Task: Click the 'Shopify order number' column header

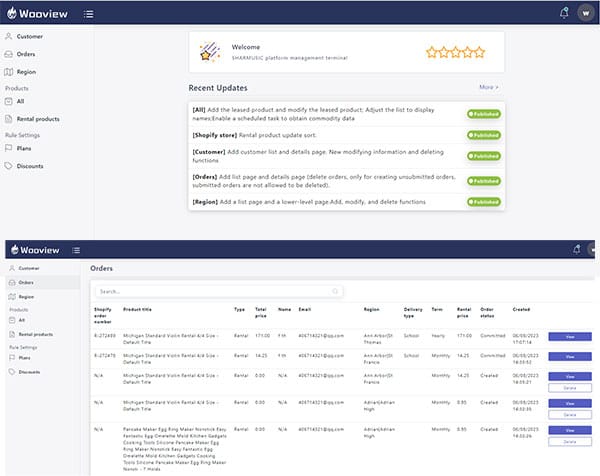Action: 103,315
